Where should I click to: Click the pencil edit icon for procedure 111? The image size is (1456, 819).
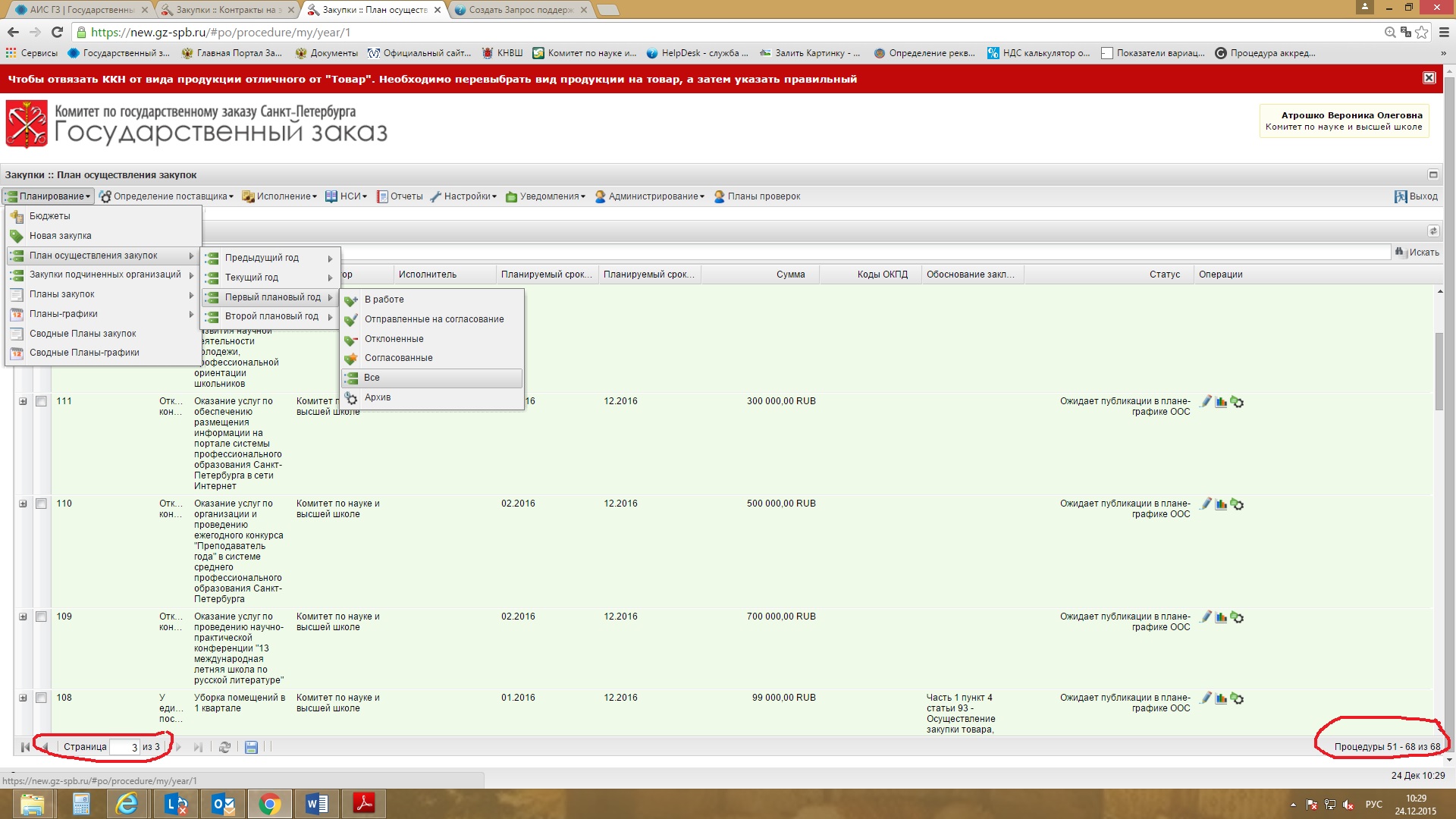coord(1206,401)
